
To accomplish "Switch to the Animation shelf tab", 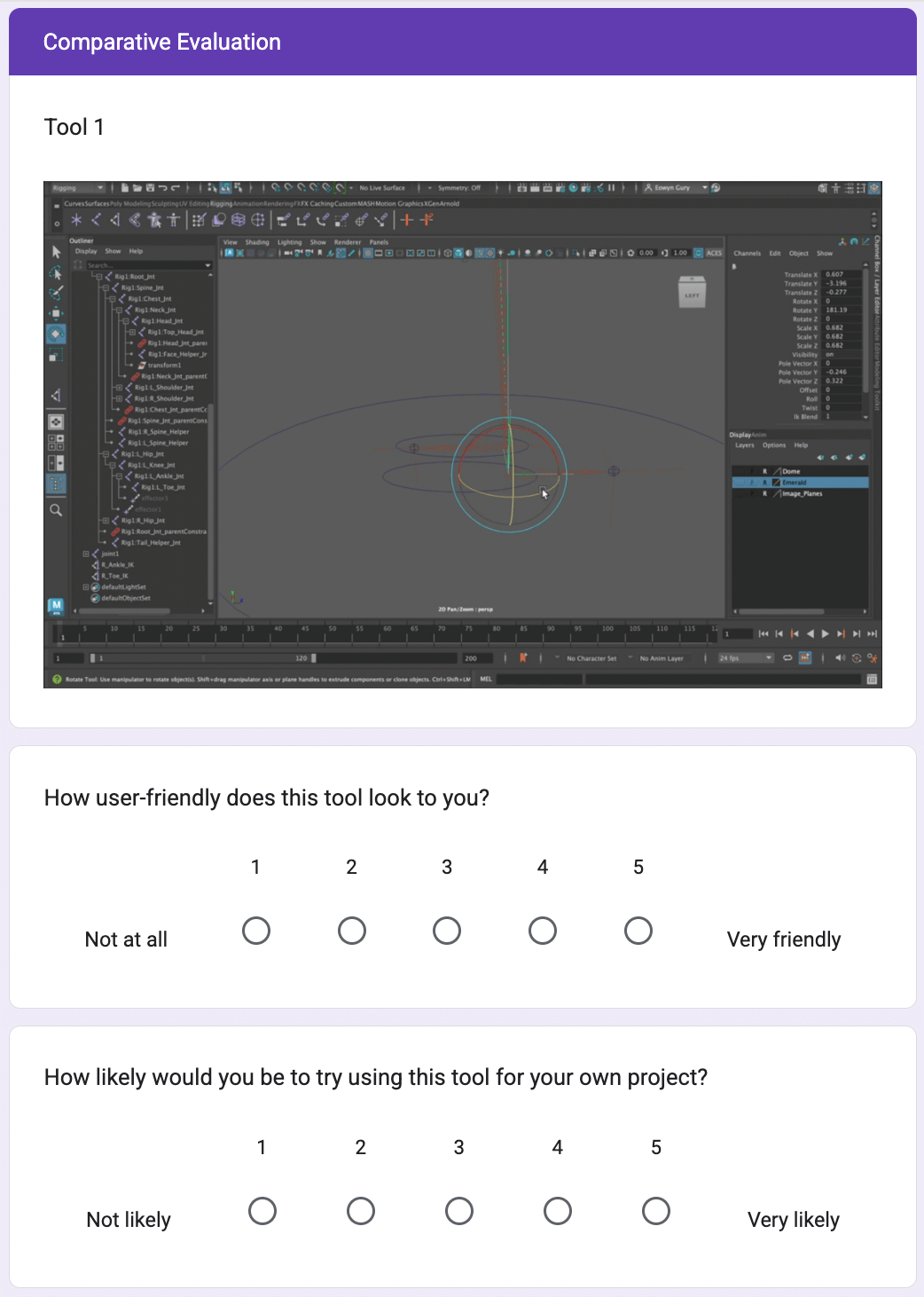I will pyautogui.click(x=246, y=204).
